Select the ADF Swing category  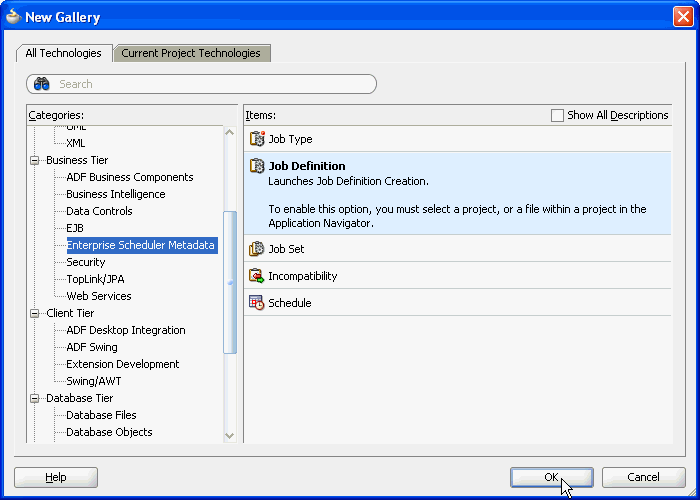[92, 347]
